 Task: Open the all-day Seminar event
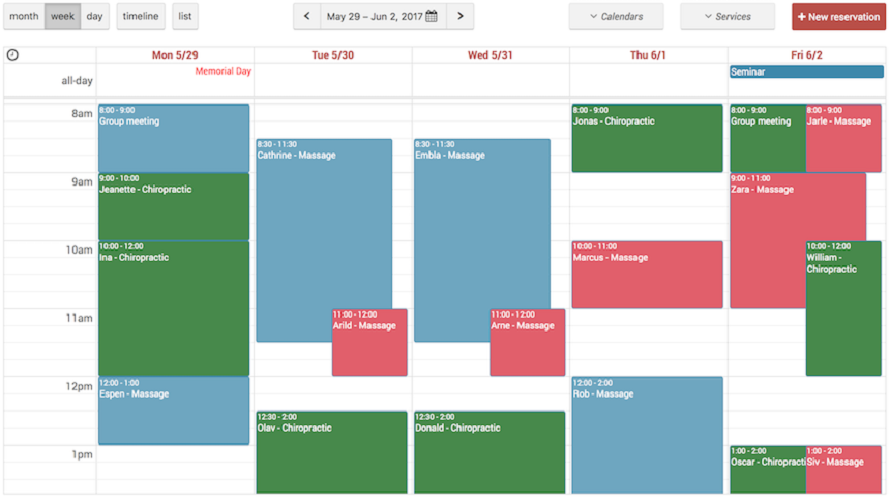(x=807, y=72)
